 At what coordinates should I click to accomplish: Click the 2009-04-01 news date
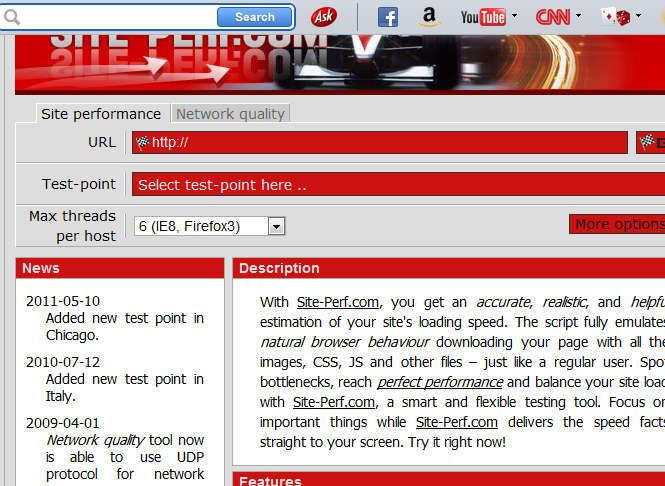coord(63,423)
